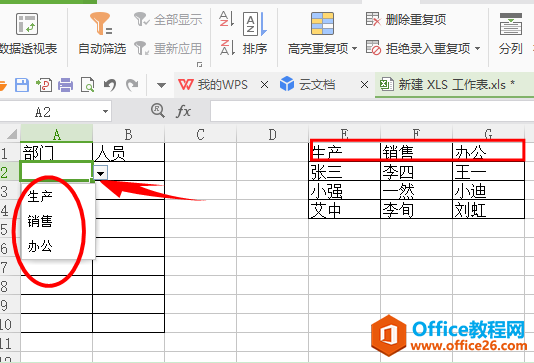The width and height of the screenshot is (534, 363).
Task: Open the 数据透视表 pivot table tool
Action: pyautogui.click(x=27, y=34)
